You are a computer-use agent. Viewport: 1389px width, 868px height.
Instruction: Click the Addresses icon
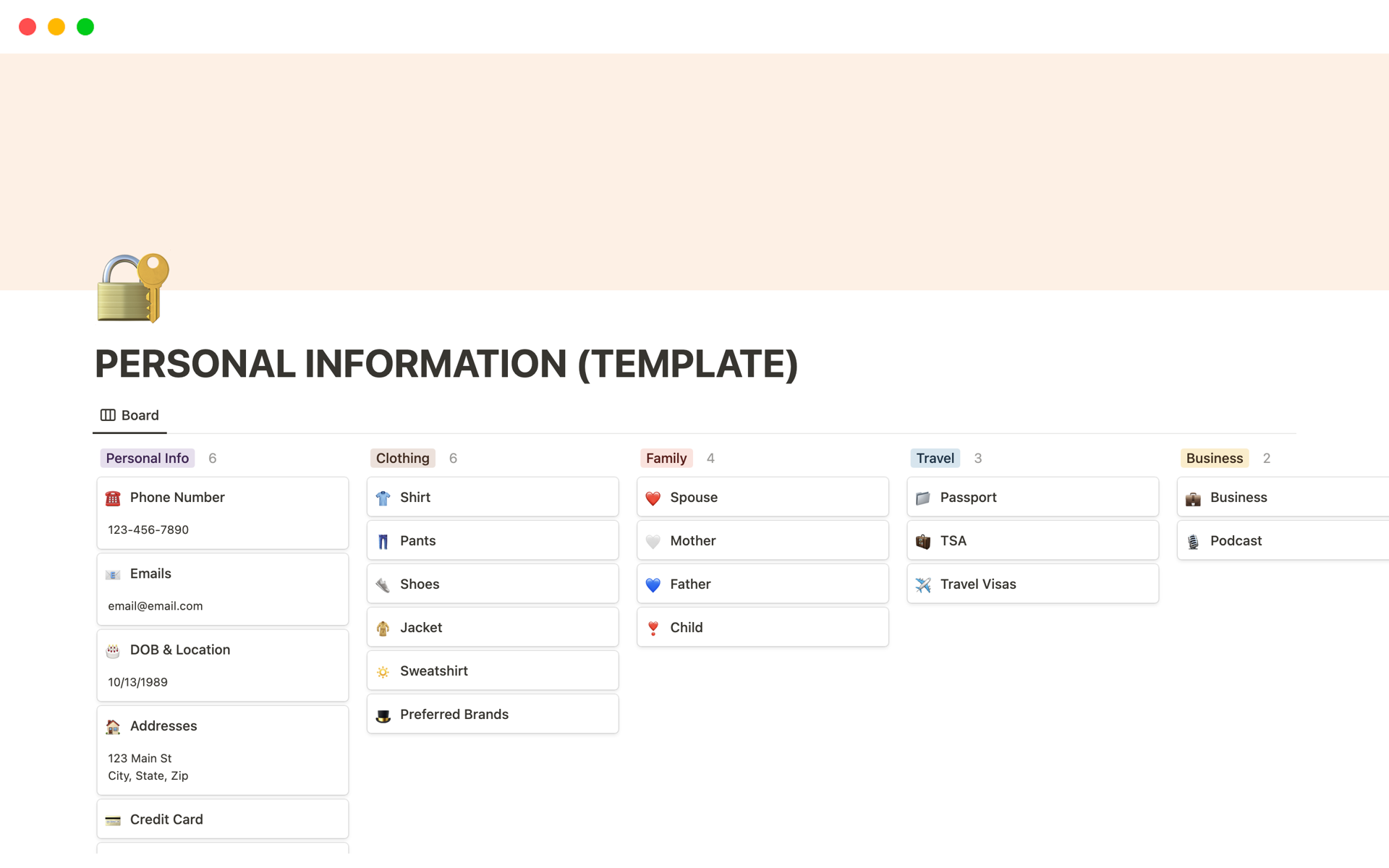114,725
